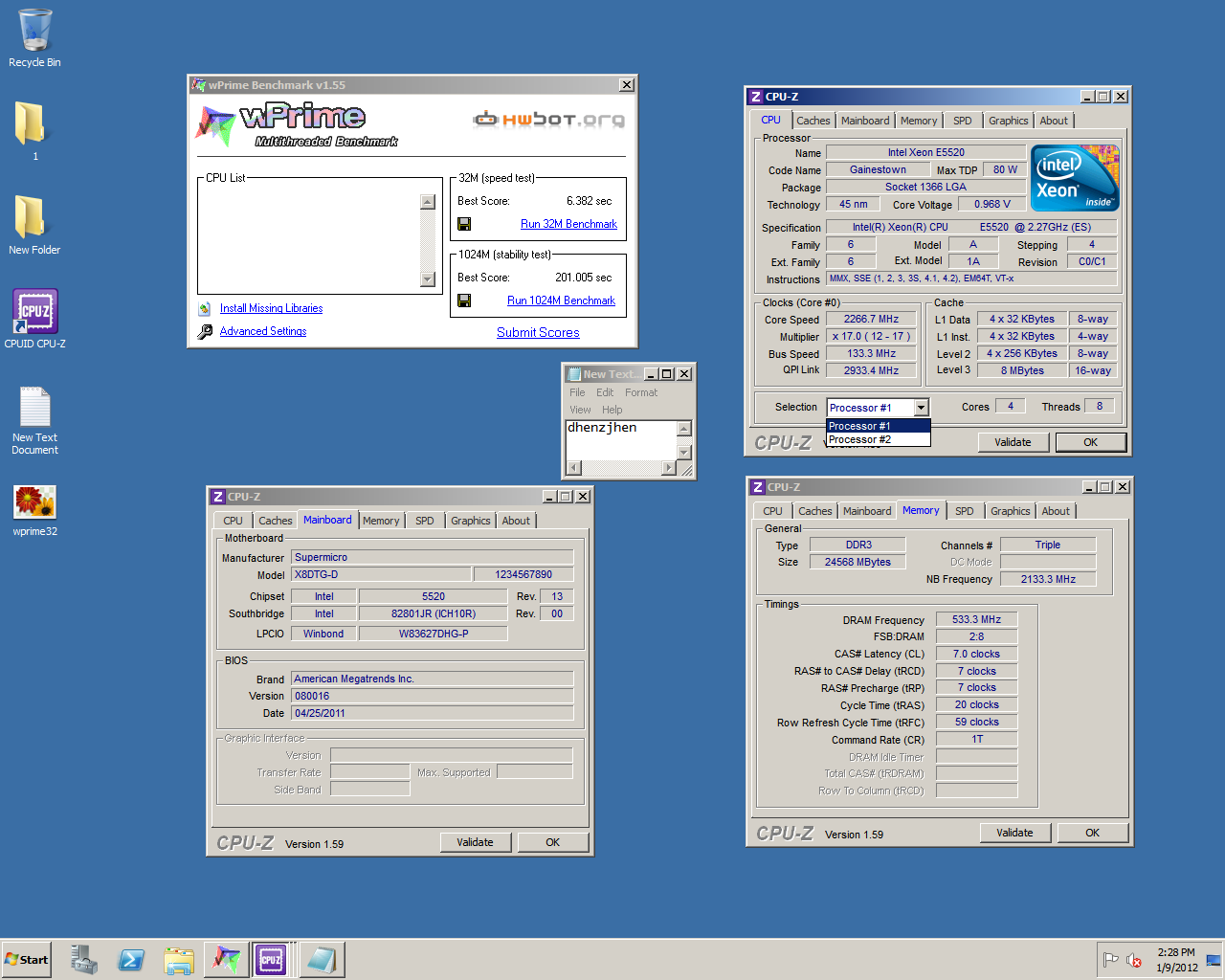The height and width of the screenshot is (980, 1225).
Task: Click the Submit Scores link
Action: [538, 332]
